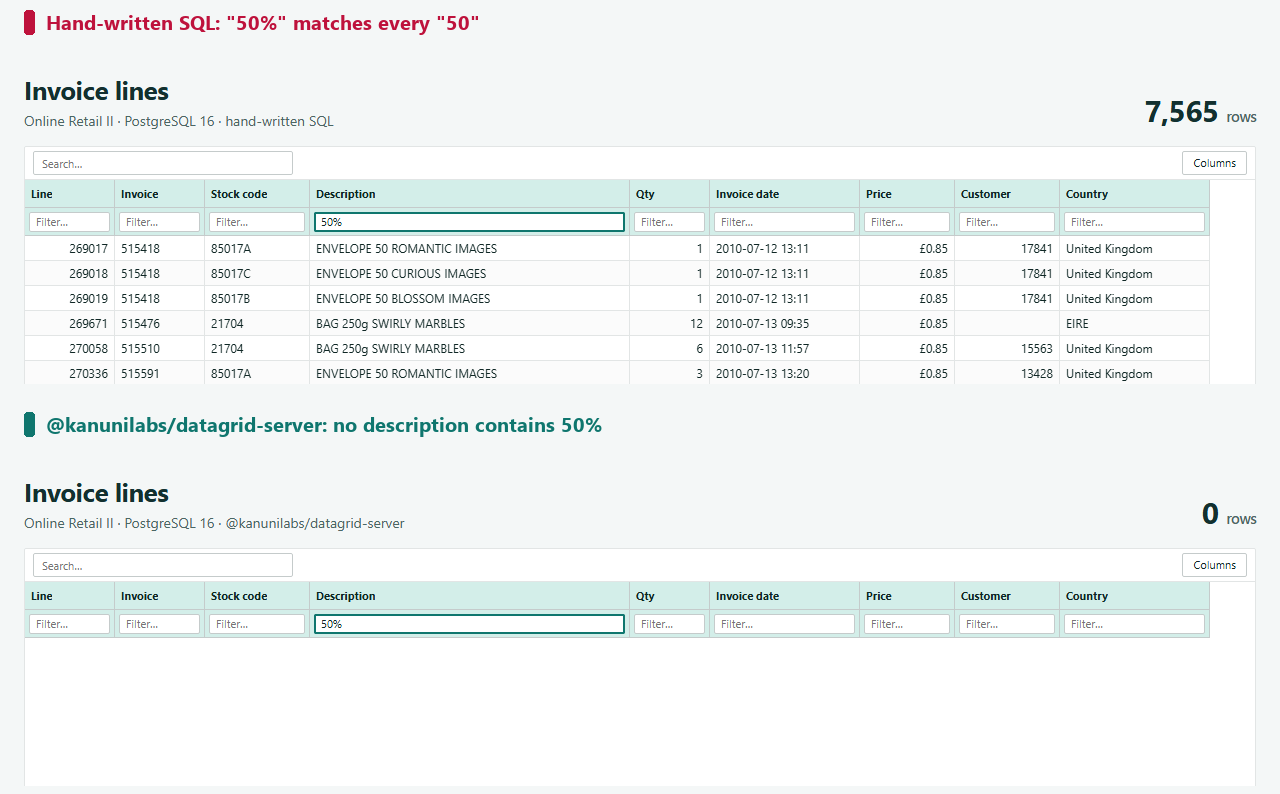
Task: Sort by Description header in hand-written SQL grid
Action: [x=470, y=194]
